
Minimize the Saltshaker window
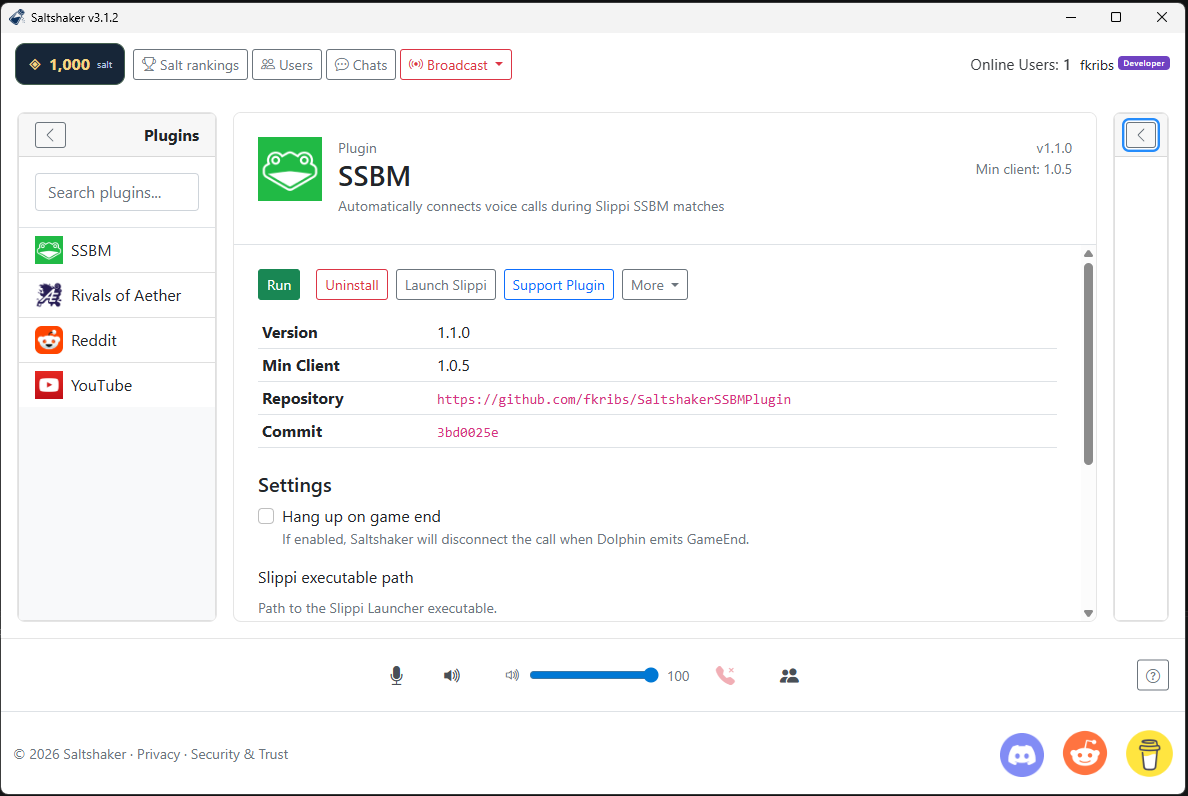(1071, 17)
